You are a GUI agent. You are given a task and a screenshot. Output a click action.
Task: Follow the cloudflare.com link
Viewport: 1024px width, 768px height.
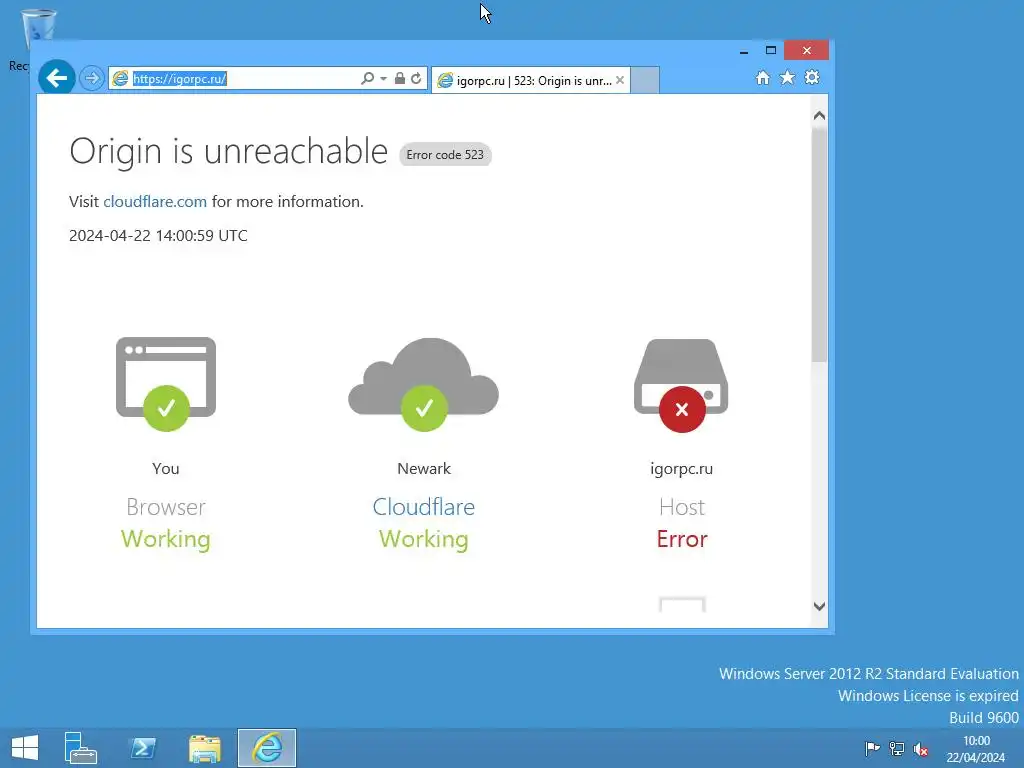click(155, 201)
